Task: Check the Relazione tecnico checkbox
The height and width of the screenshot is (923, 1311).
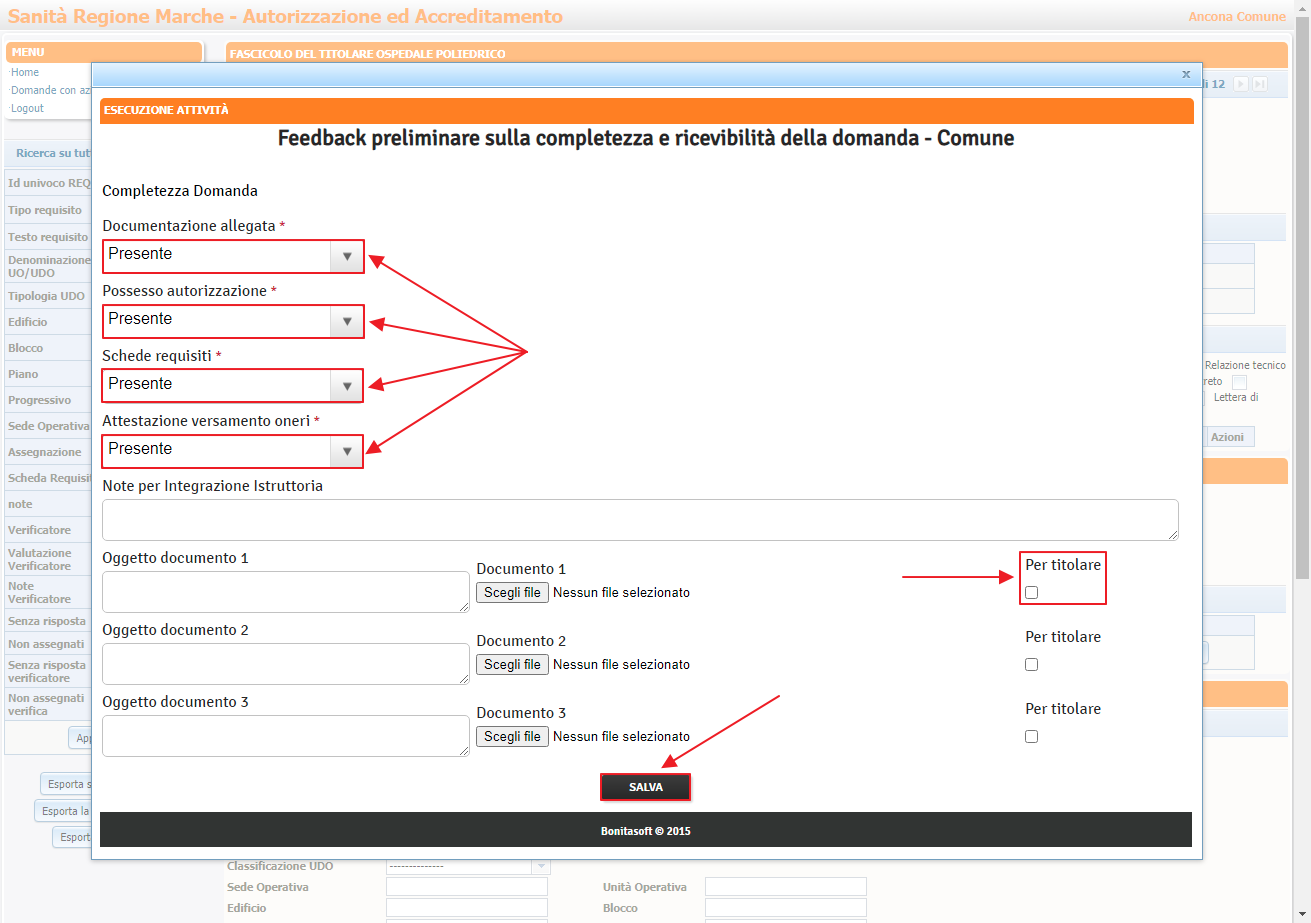Action: 1239,381
